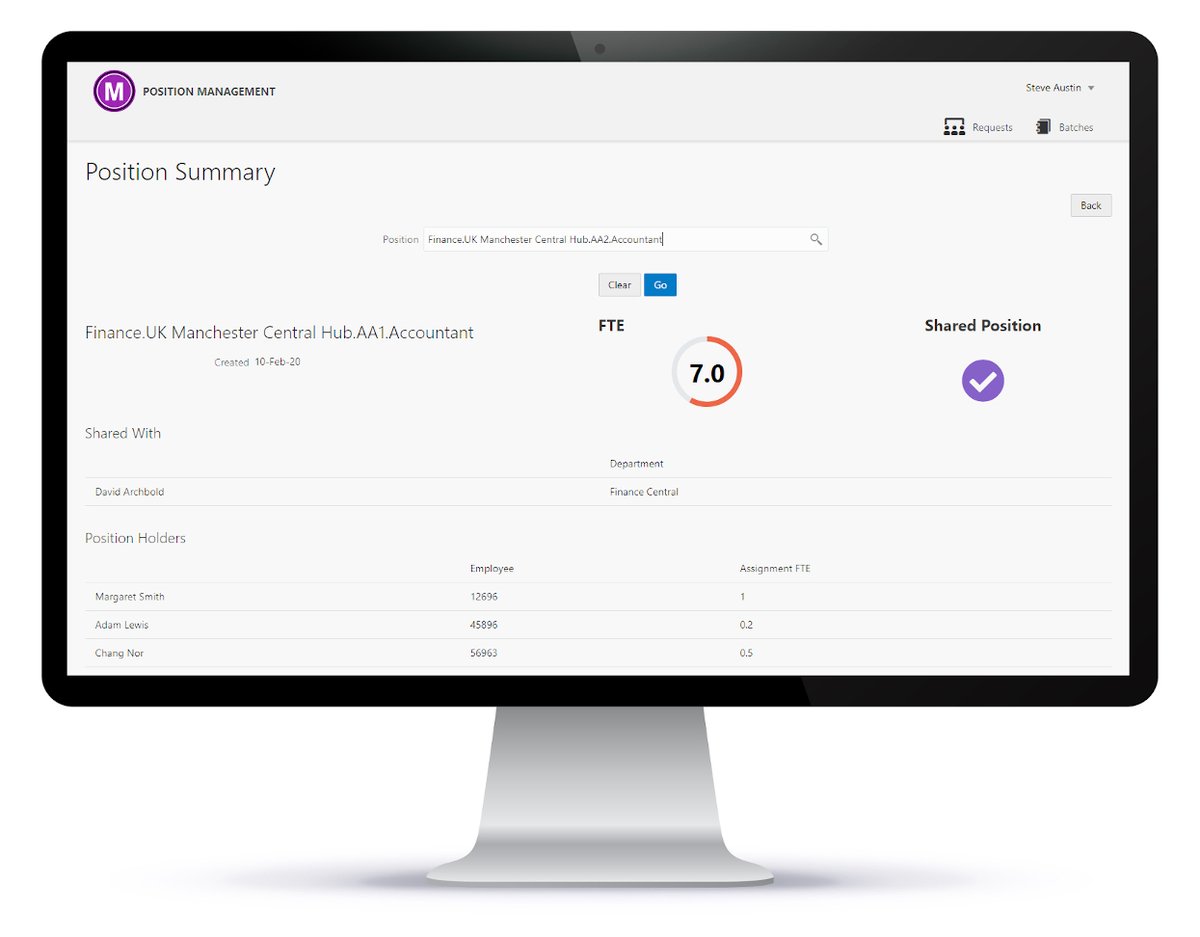Click the Employee column header

(x=492, y=568)
